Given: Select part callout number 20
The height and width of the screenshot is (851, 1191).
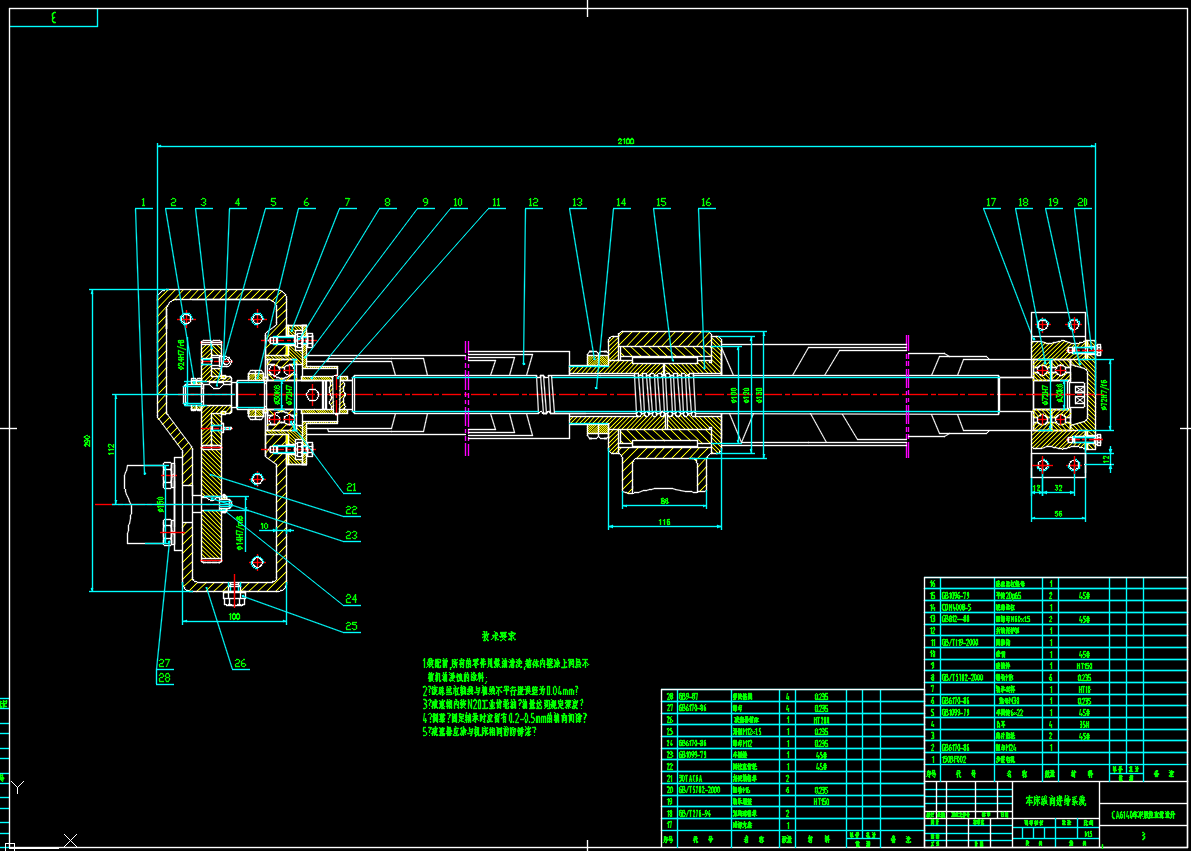Looking at the screenshot, I should 1082,202.
